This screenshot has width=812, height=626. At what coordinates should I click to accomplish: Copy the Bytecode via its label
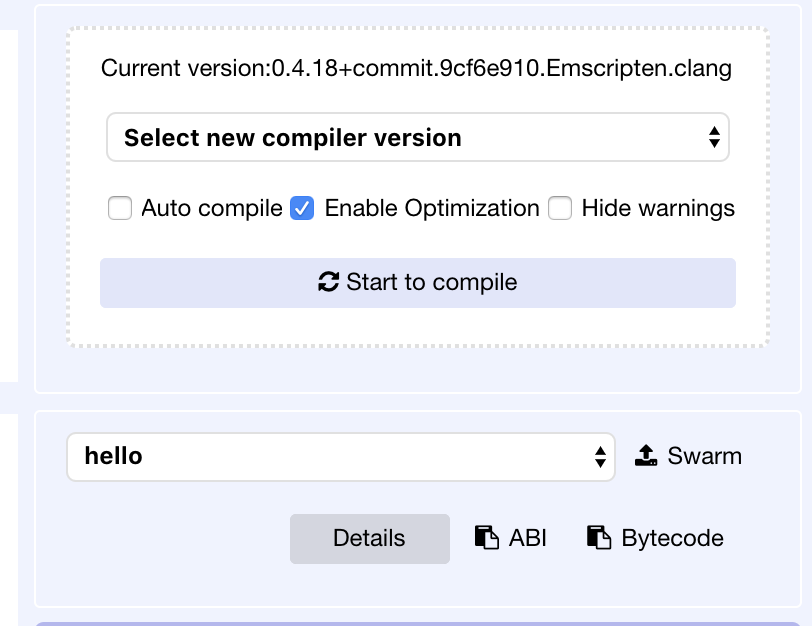672,538
